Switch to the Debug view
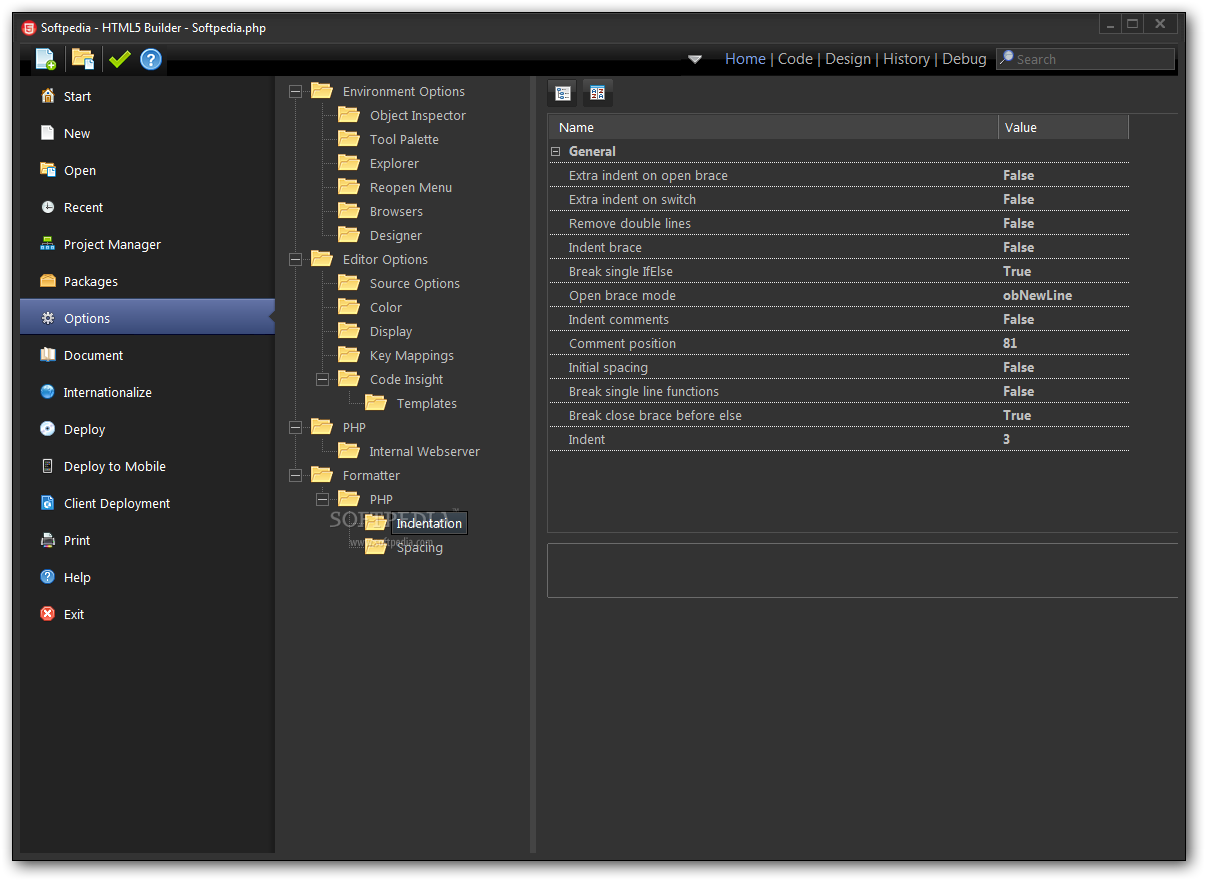The width and height of the screenshot is (1206, 881). [x=964, y=59]
